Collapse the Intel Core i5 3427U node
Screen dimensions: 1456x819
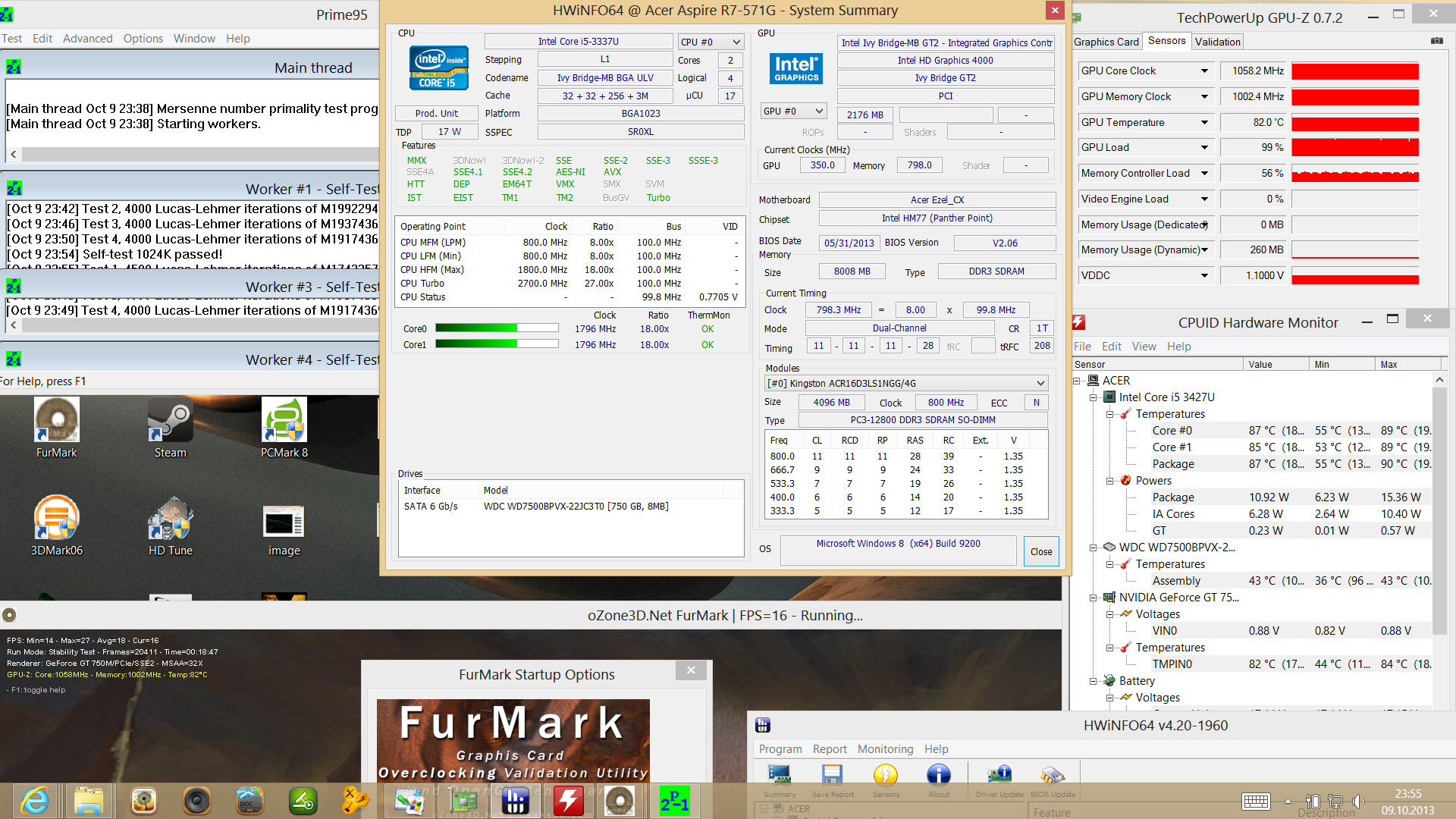pos(1093,397)
